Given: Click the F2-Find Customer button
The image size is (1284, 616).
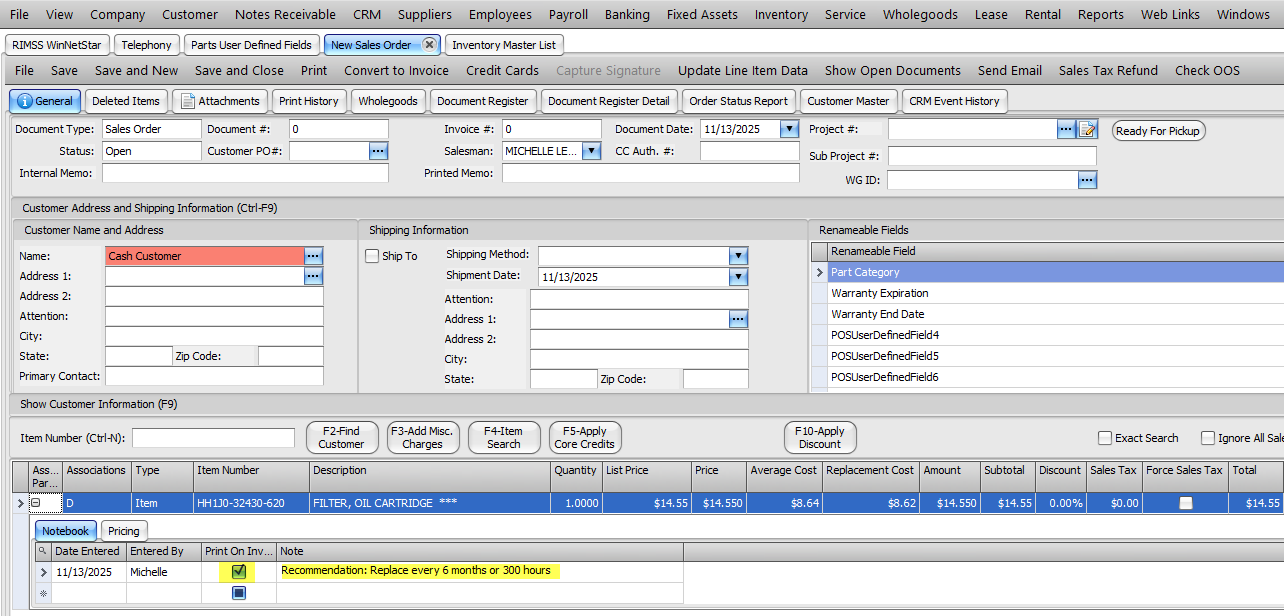Looking at the screenshot, I should [x=341, y=437].
